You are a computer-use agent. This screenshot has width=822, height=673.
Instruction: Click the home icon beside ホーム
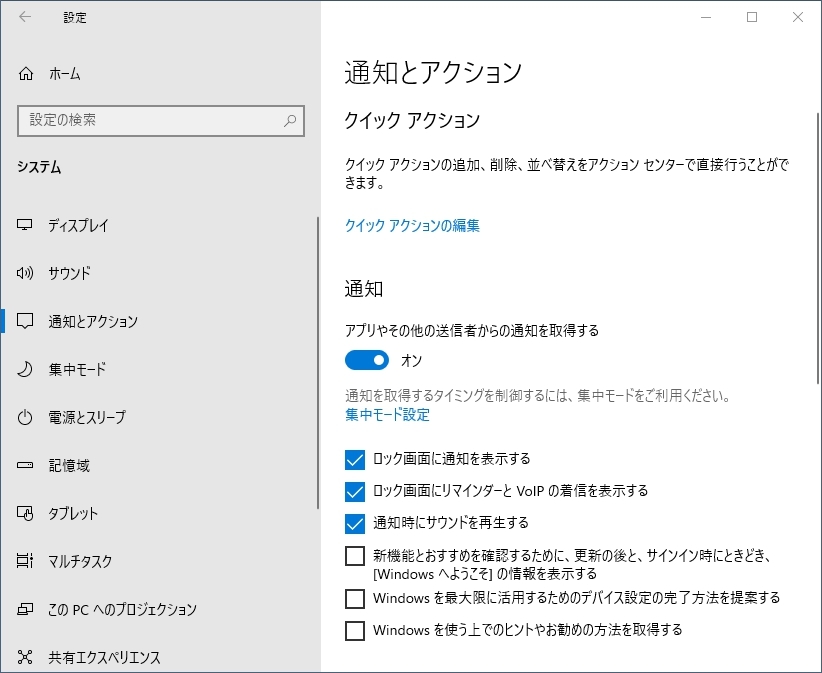tap(26, 74)
